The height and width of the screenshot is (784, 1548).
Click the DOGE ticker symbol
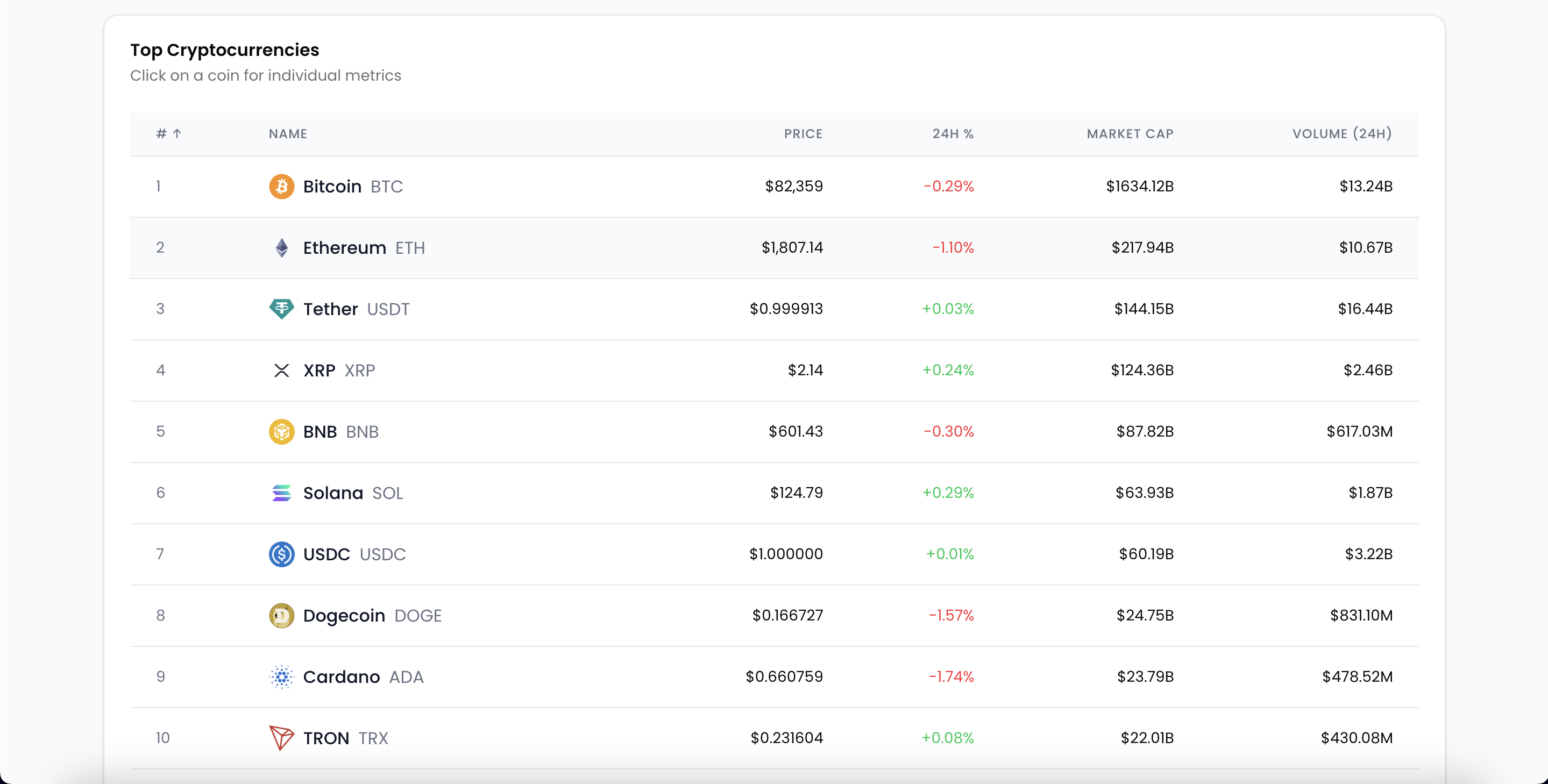[x=417, y=615]
